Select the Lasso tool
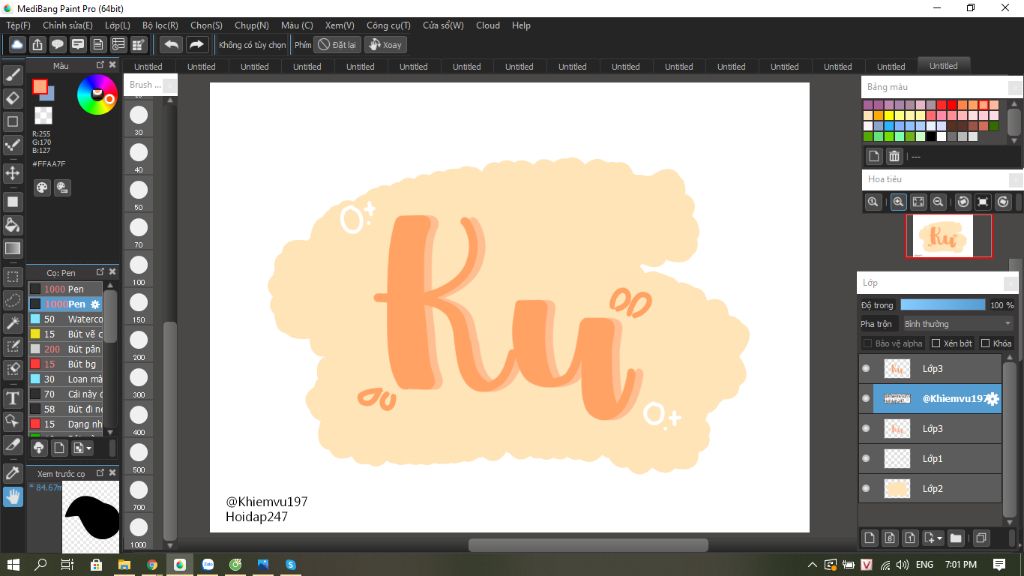 (x=12, y=300)
